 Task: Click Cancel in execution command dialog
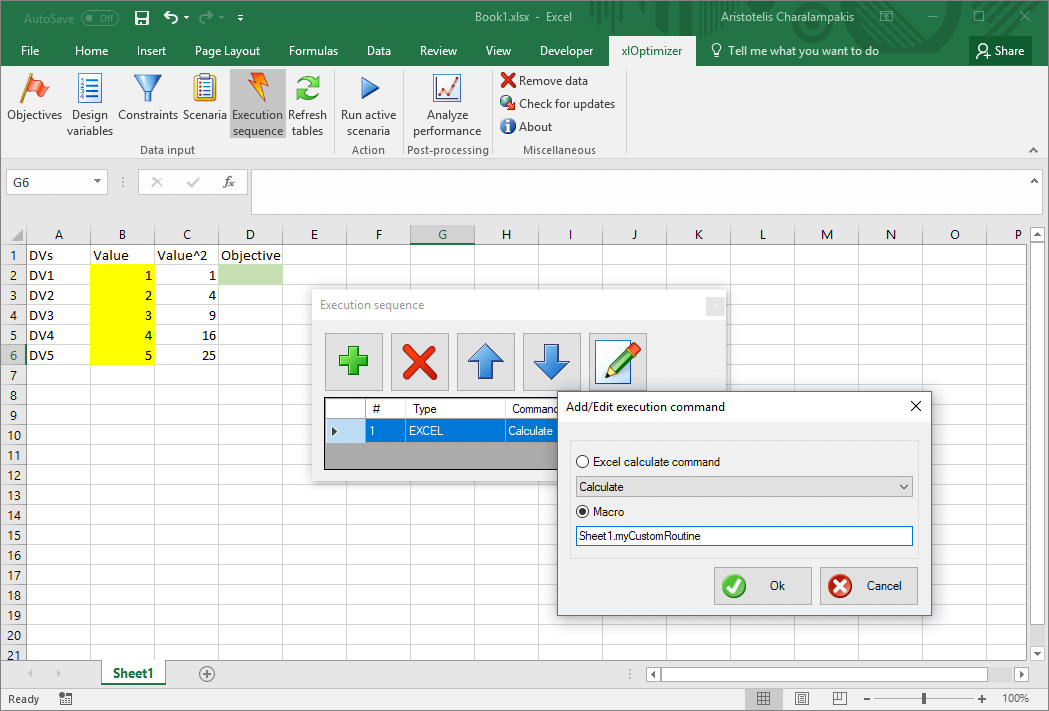point(868,586)
